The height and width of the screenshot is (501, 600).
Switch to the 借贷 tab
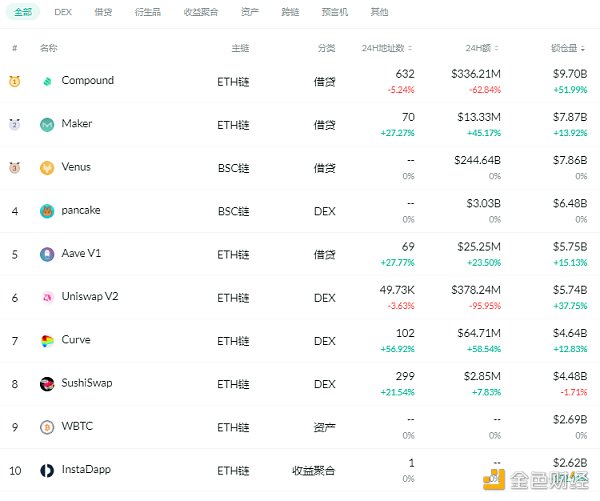click(x=103, y=12)
